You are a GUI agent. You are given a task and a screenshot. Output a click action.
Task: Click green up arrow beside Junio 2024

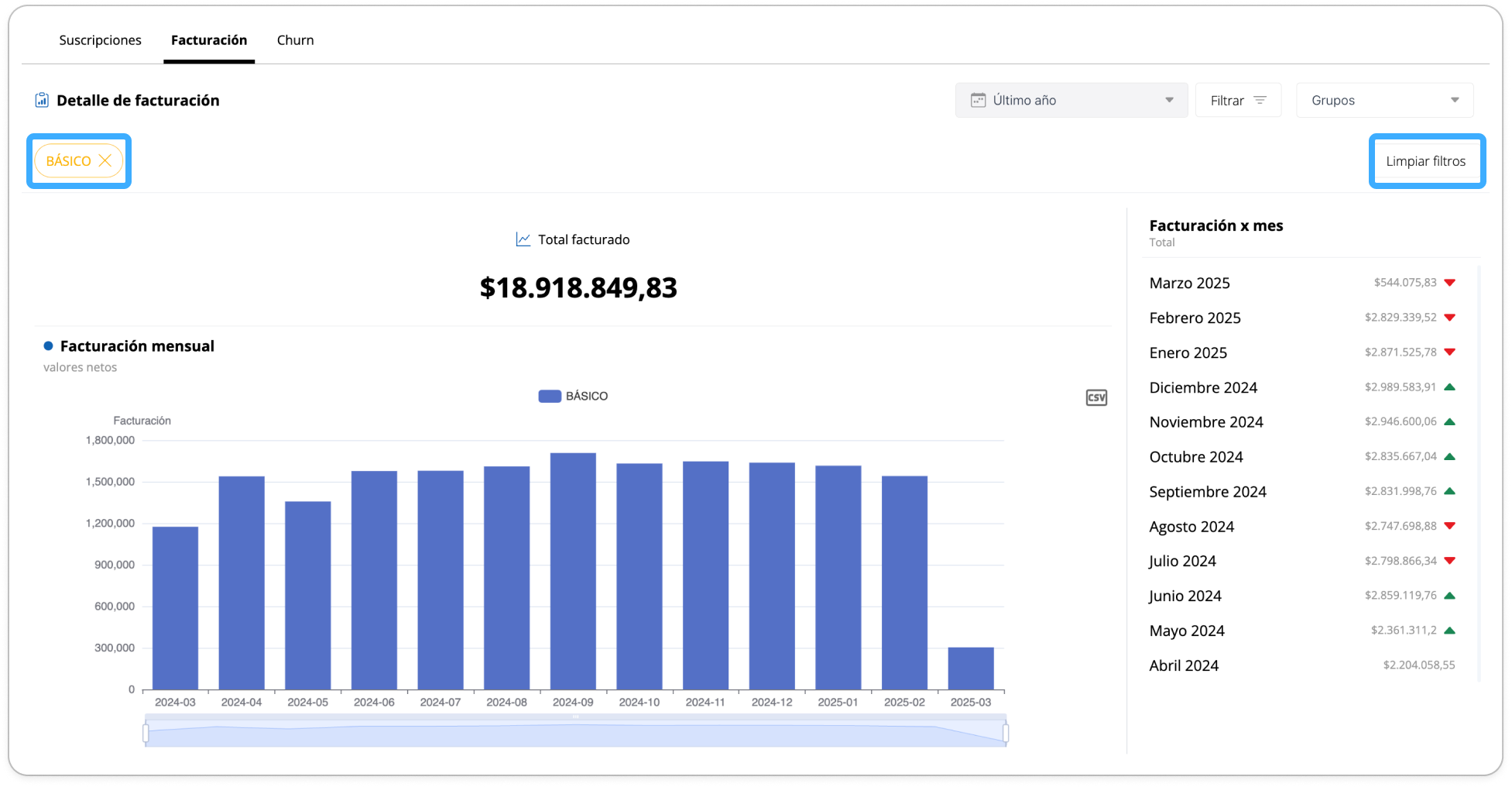[x=1449, y=596]
